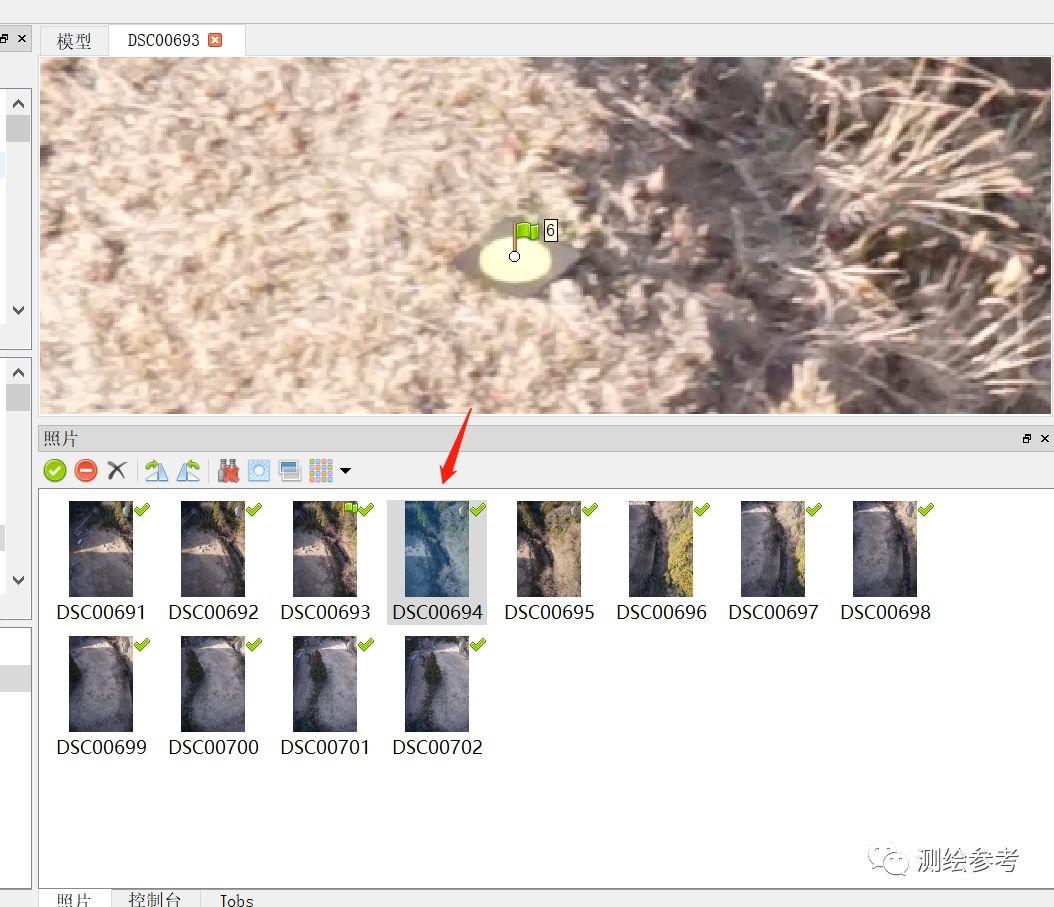Toggle the show depth maps icon
1054x907 pixels.
point(290,470)
